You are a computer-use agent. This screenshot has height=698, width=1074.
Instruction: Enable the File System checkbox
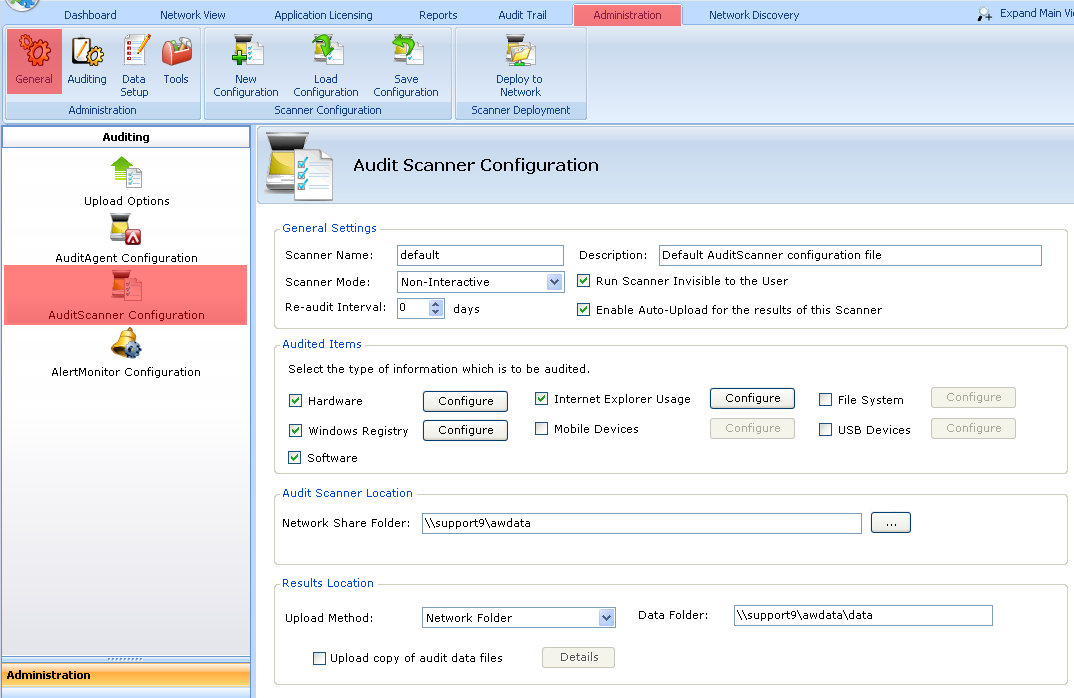coord(825,400)
